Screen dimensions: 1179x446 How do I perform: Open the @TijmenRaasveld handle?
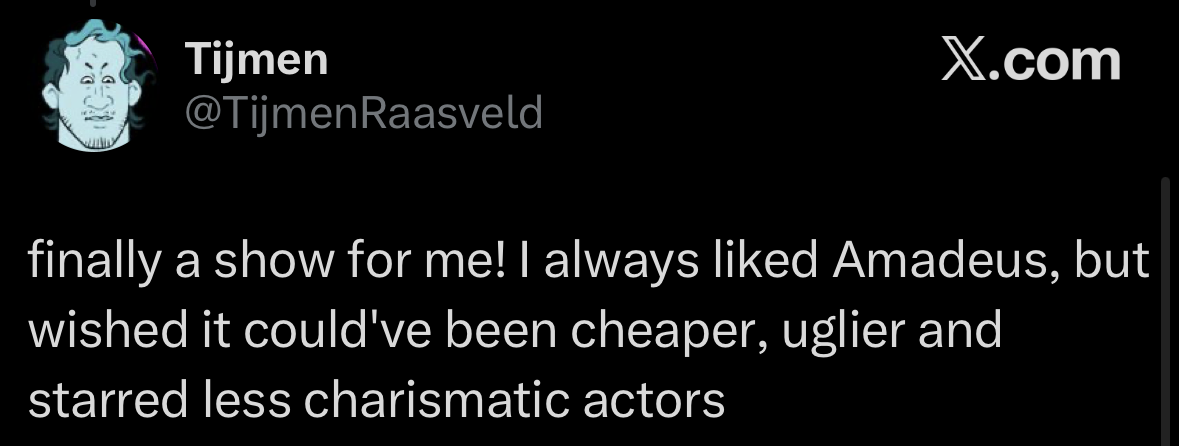point(364,114)
